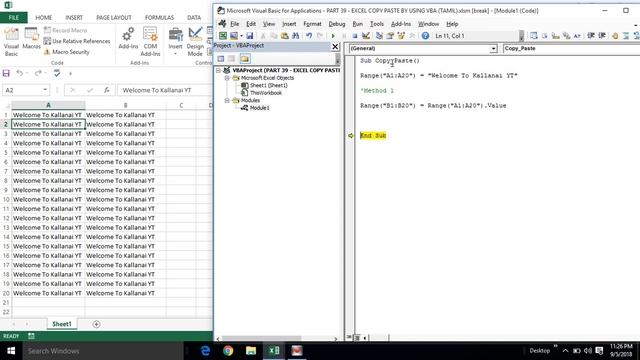Open Windows Start menu

pos(11,351)
